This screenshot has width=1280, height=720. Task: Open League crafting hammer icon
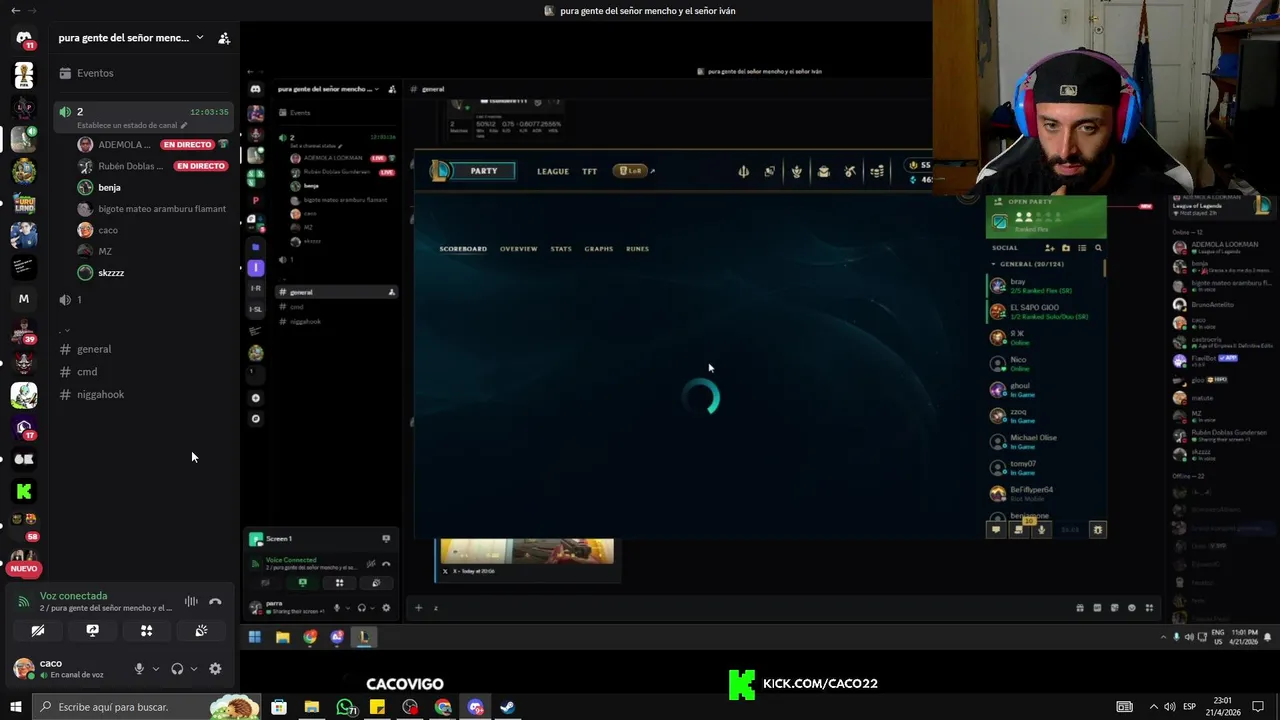[850, 172]
